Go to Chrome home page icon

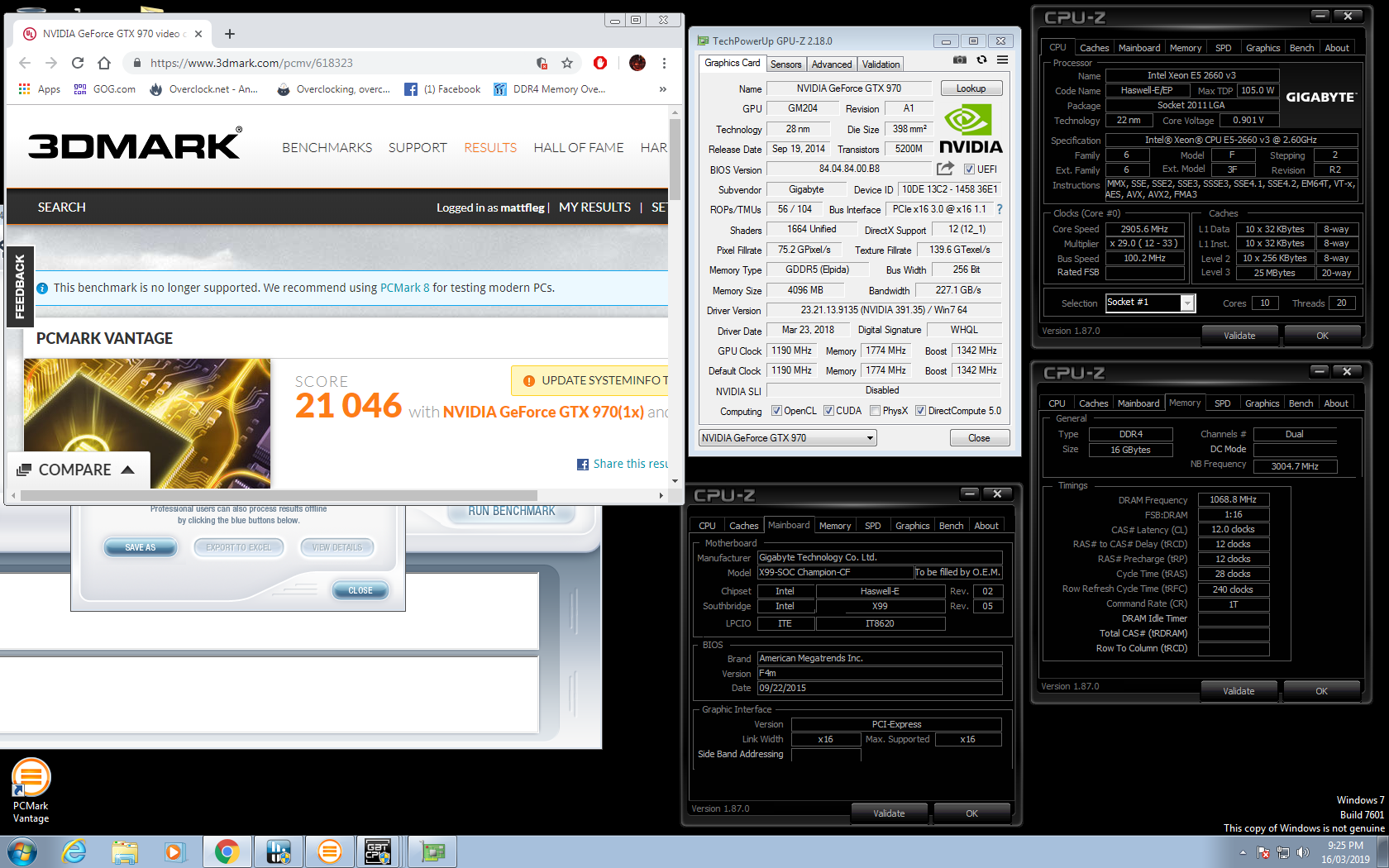point(104,63)
